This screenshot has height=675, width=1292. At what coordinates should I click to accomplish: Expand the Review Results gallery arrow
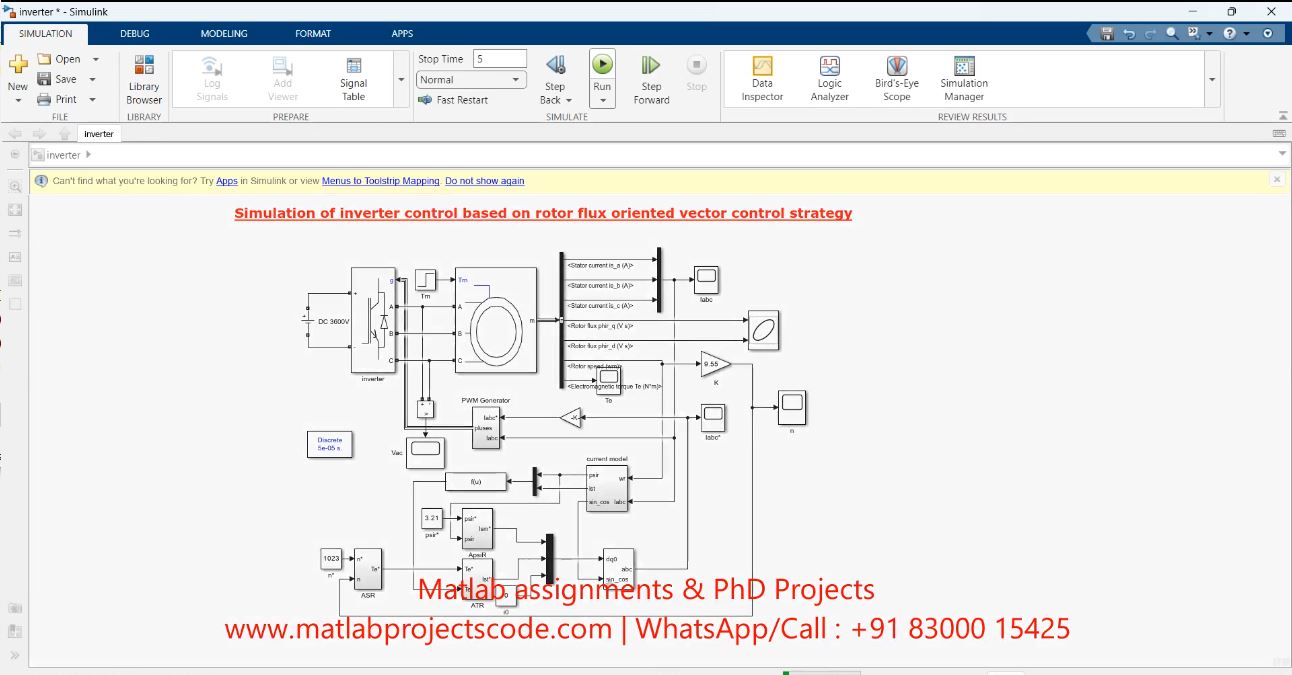(x=1212, y=80)
